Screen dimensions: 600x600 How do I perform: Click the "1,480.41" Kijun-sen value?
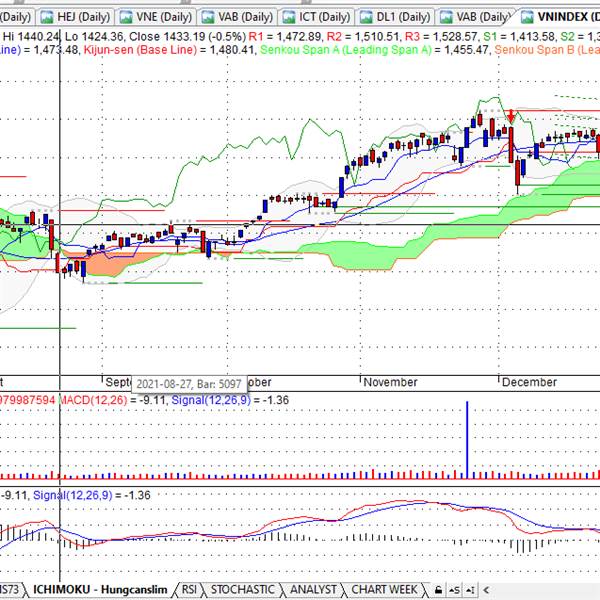(231, 50)
